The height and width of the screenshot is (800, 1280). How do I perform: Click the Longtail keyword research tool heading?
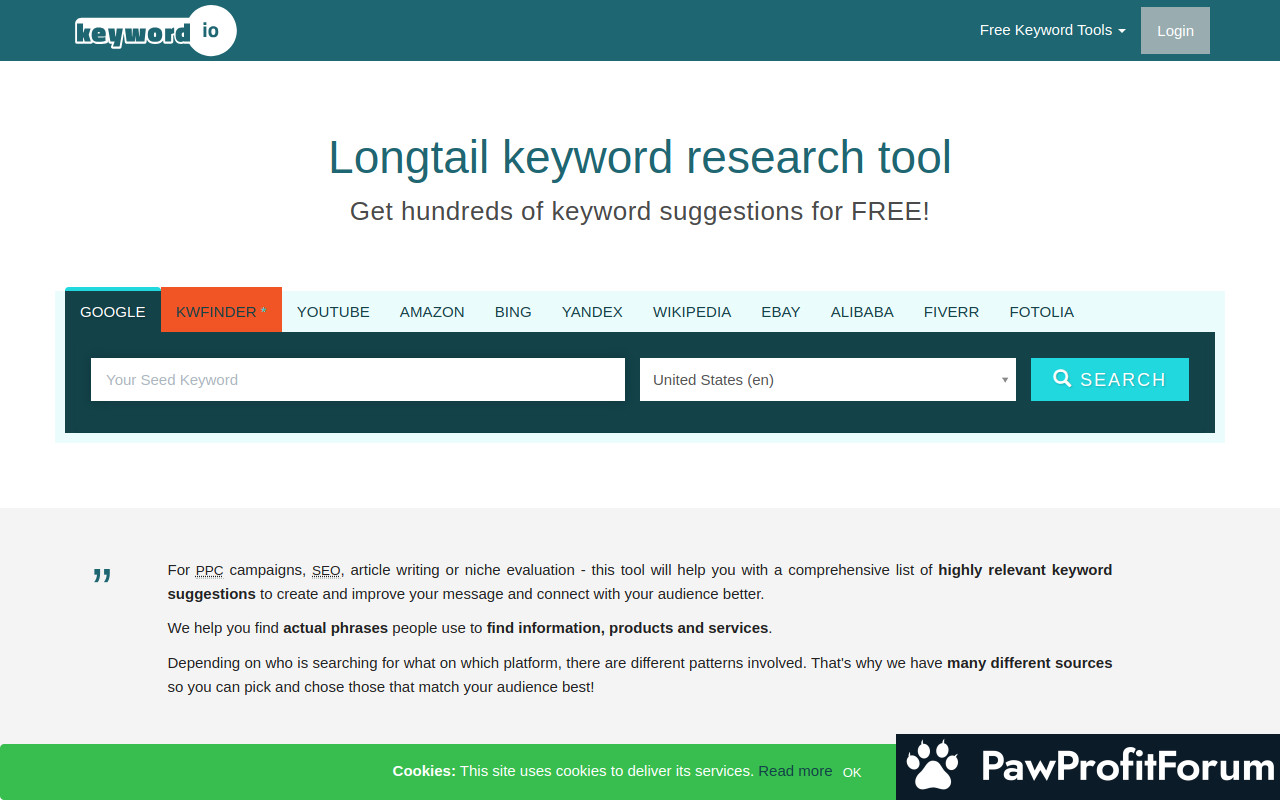tap(640, 157)
